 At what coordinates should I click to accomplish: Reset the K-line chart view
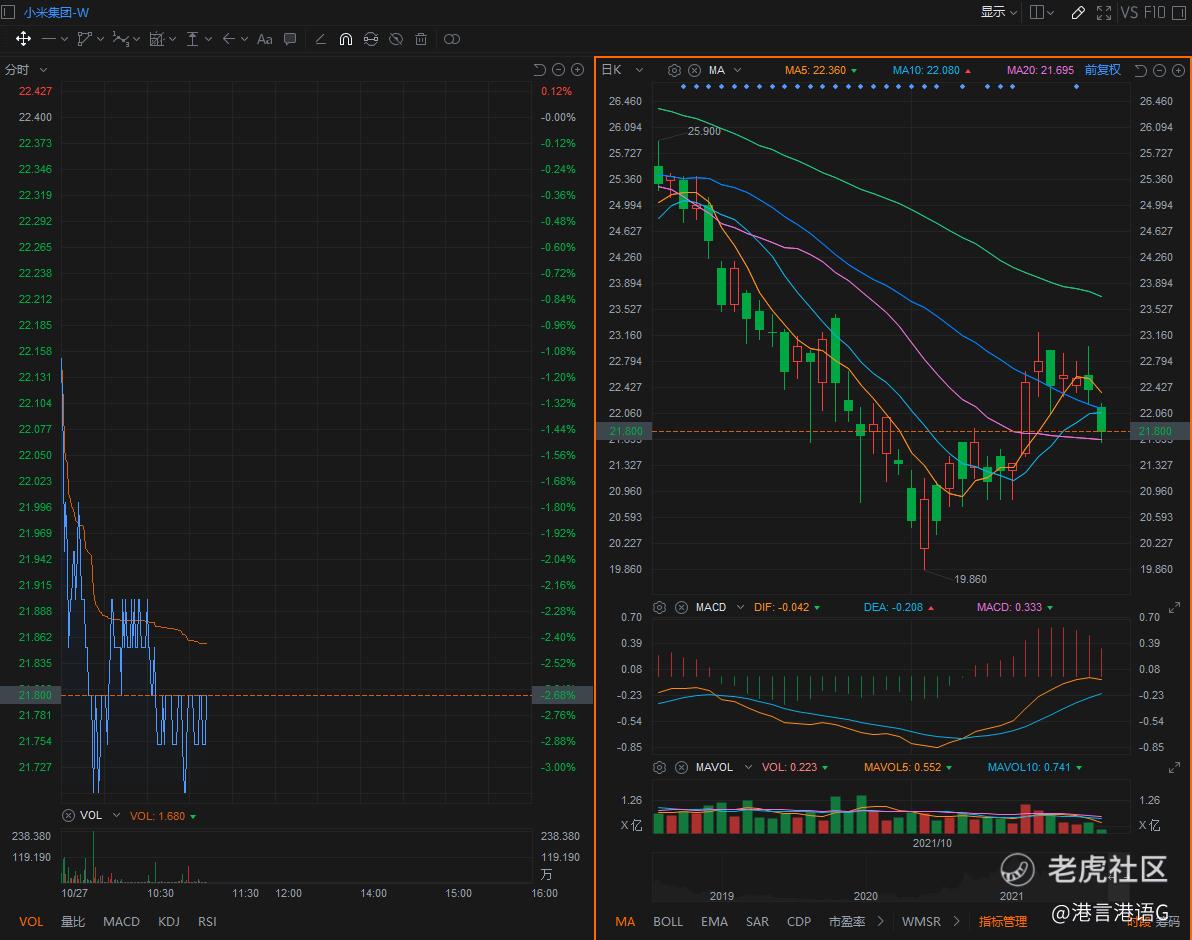(1140, 70)
